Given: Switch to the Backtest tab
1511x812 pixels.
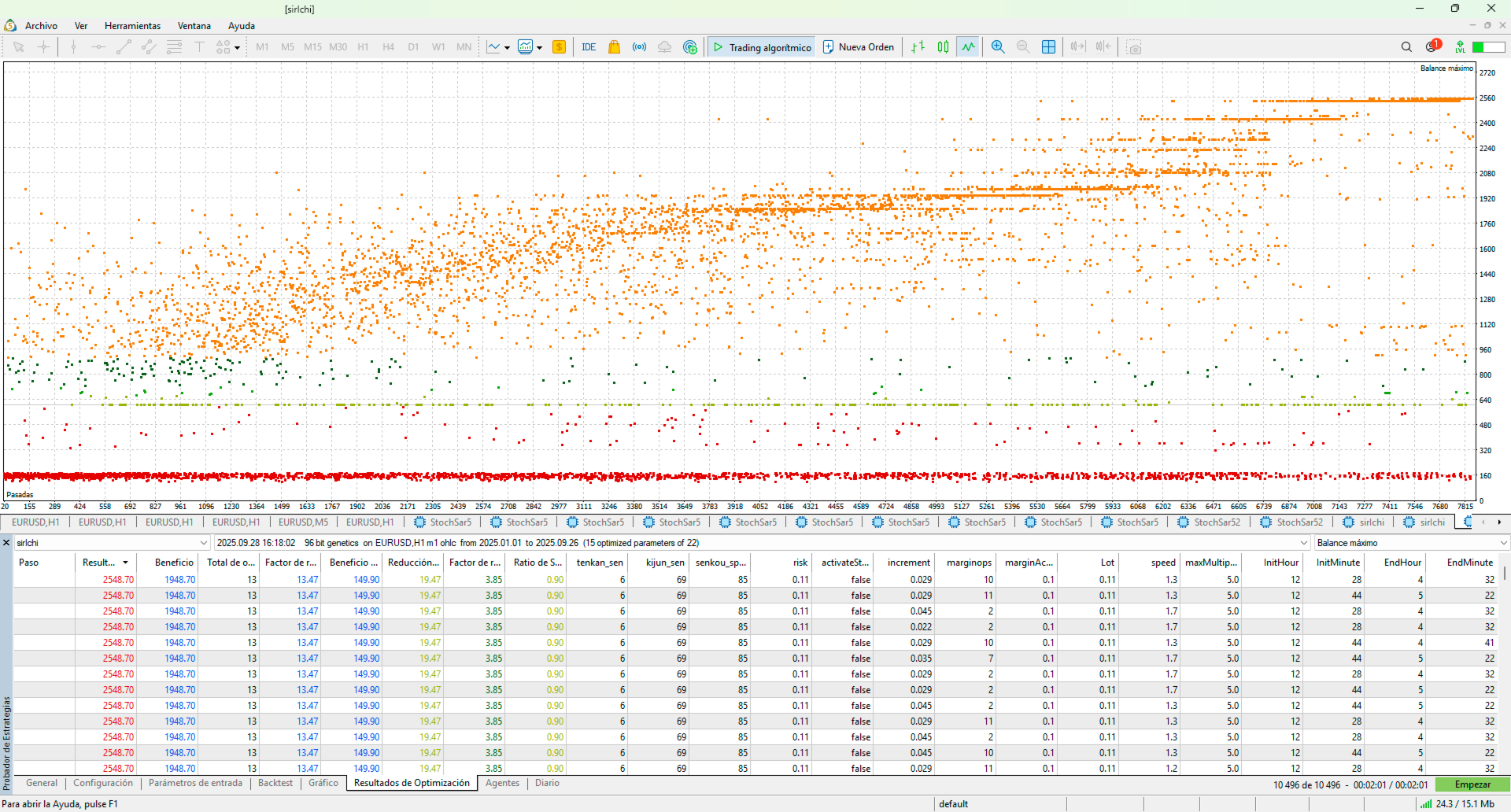Looking at the screenshot, I should tap(275, 783).
